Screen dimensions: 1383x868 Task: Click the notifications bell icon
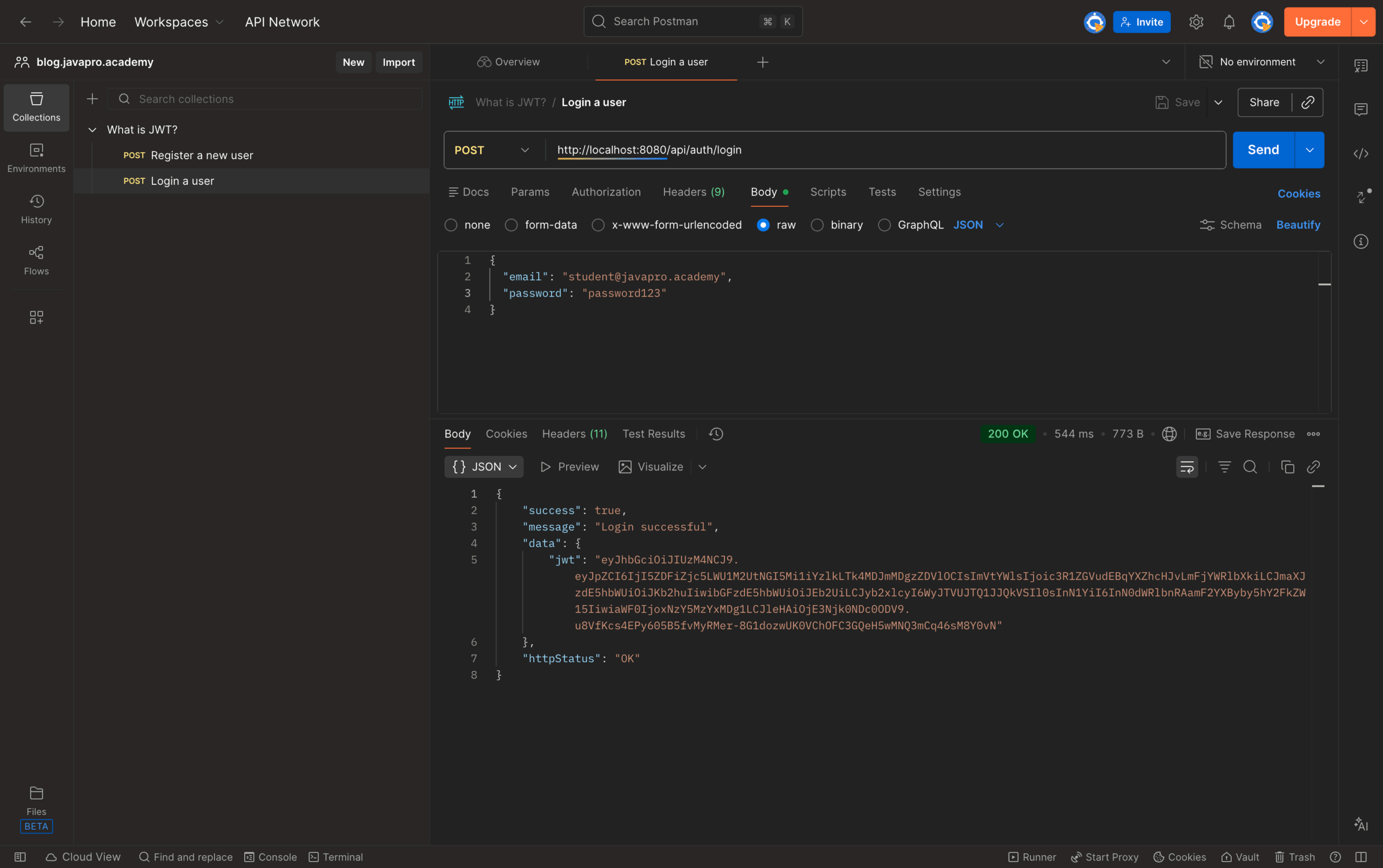coord(1228,22)
